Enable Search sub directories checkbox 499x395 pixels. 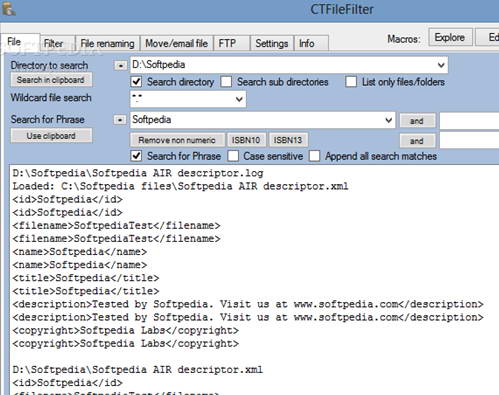226,82
